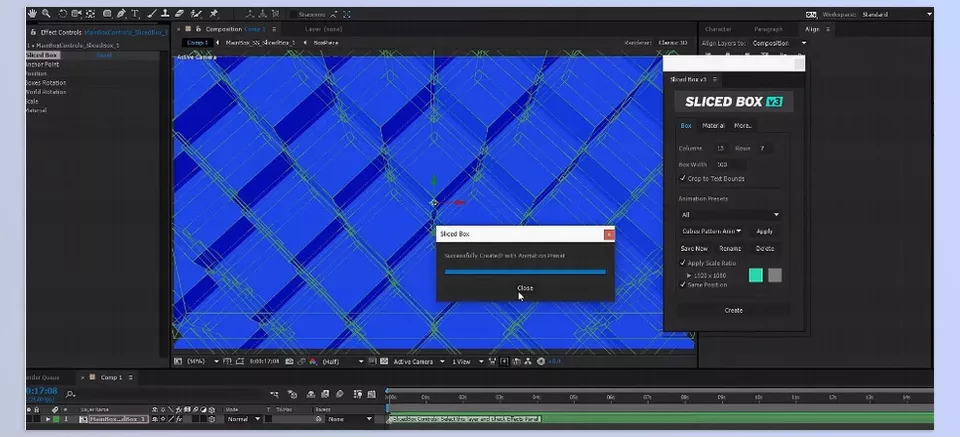Click the Delete preset button
Screen dimensions: 960x437
click(x=765, y=248)
